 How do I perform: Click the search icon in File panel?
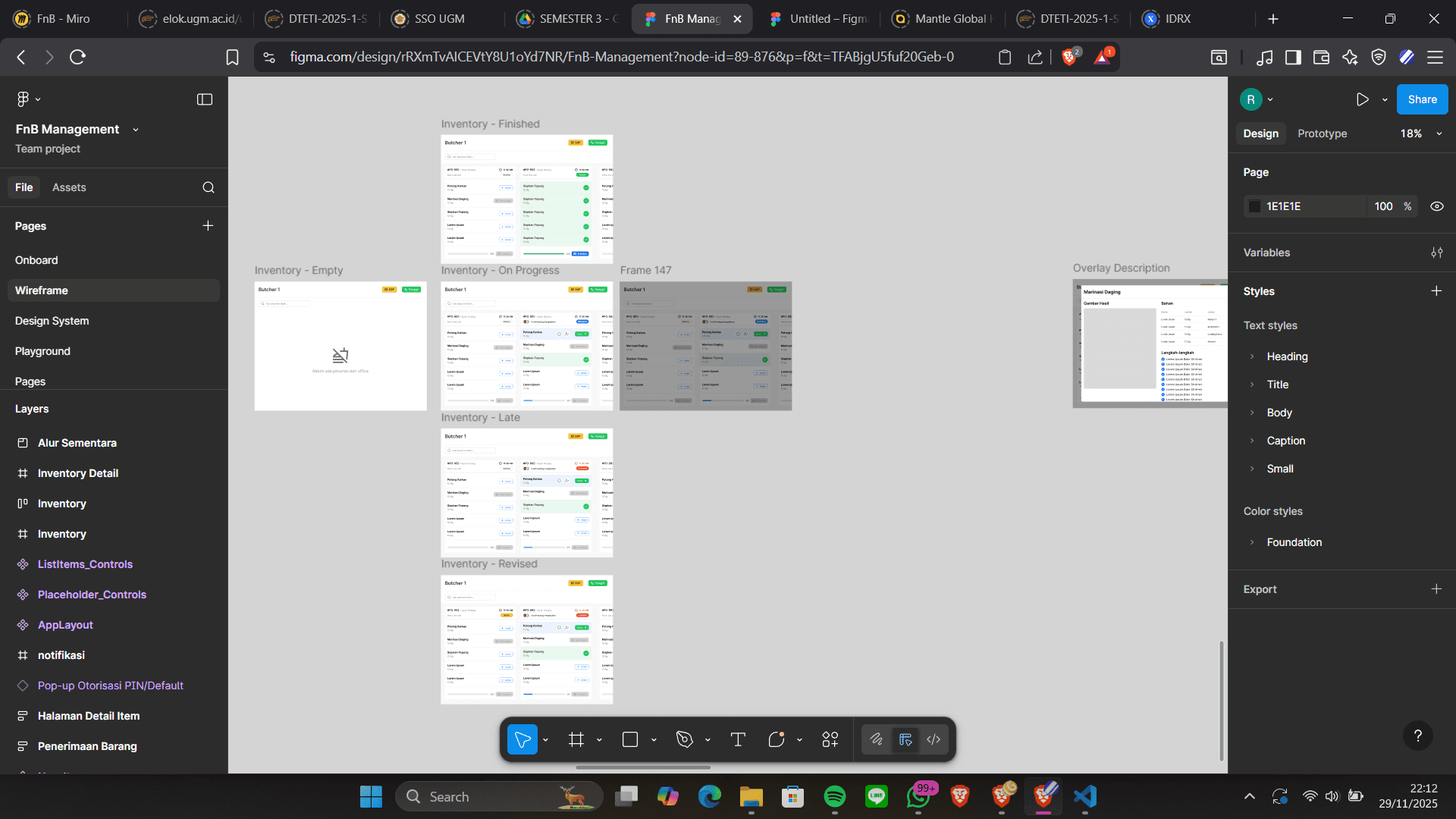(209, 187)
